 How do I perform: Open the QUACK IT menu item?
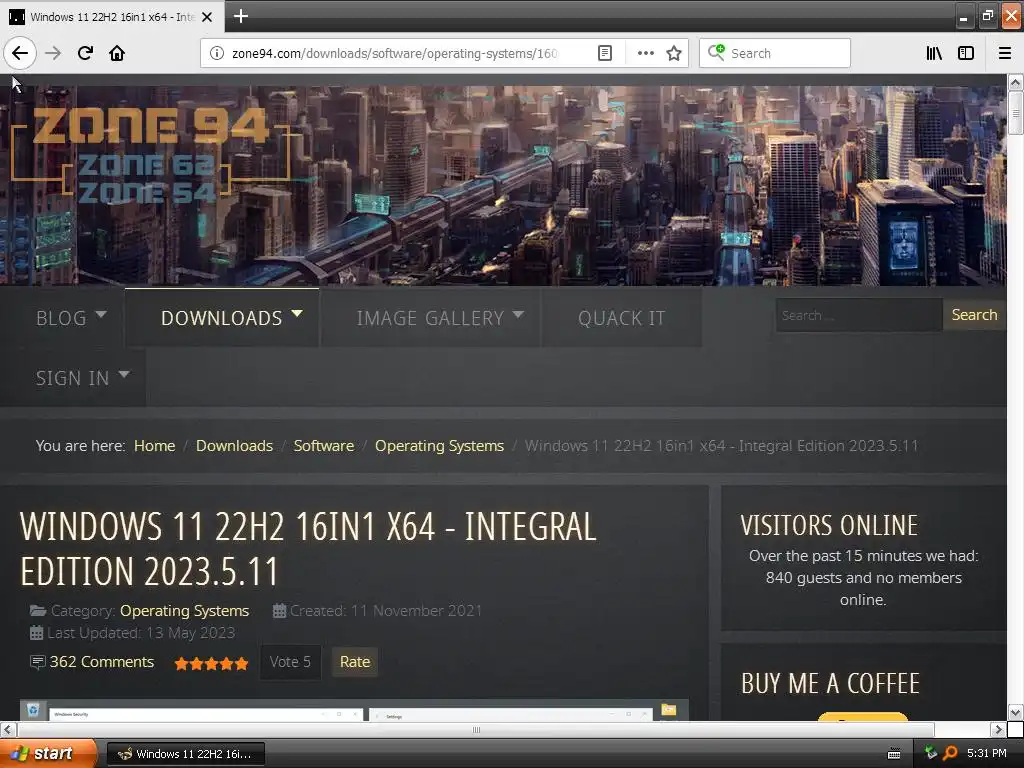(x=621, y=317)
